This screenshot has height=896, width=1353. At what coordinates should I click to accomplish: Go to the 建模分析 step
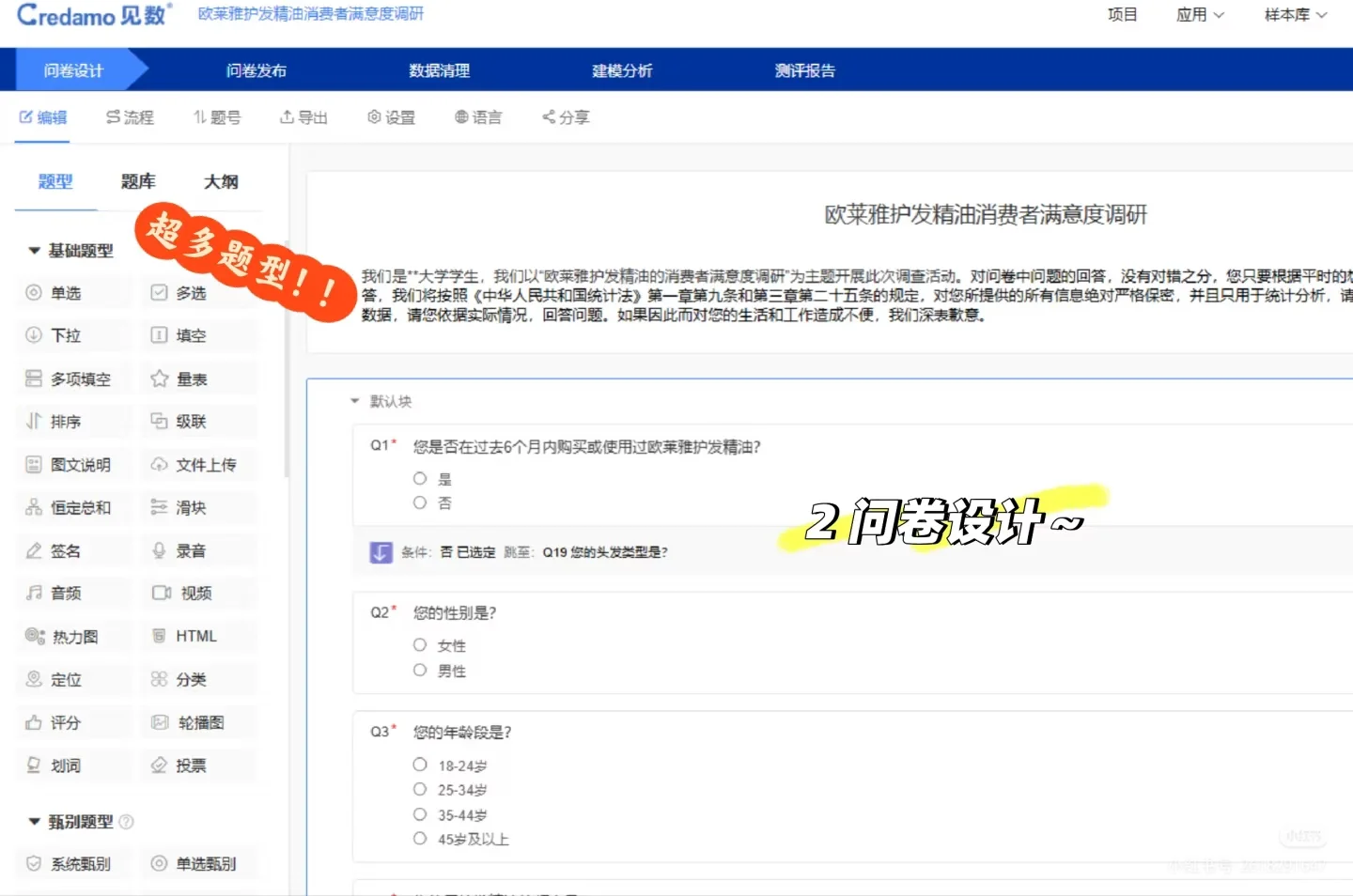click(622, 70)
